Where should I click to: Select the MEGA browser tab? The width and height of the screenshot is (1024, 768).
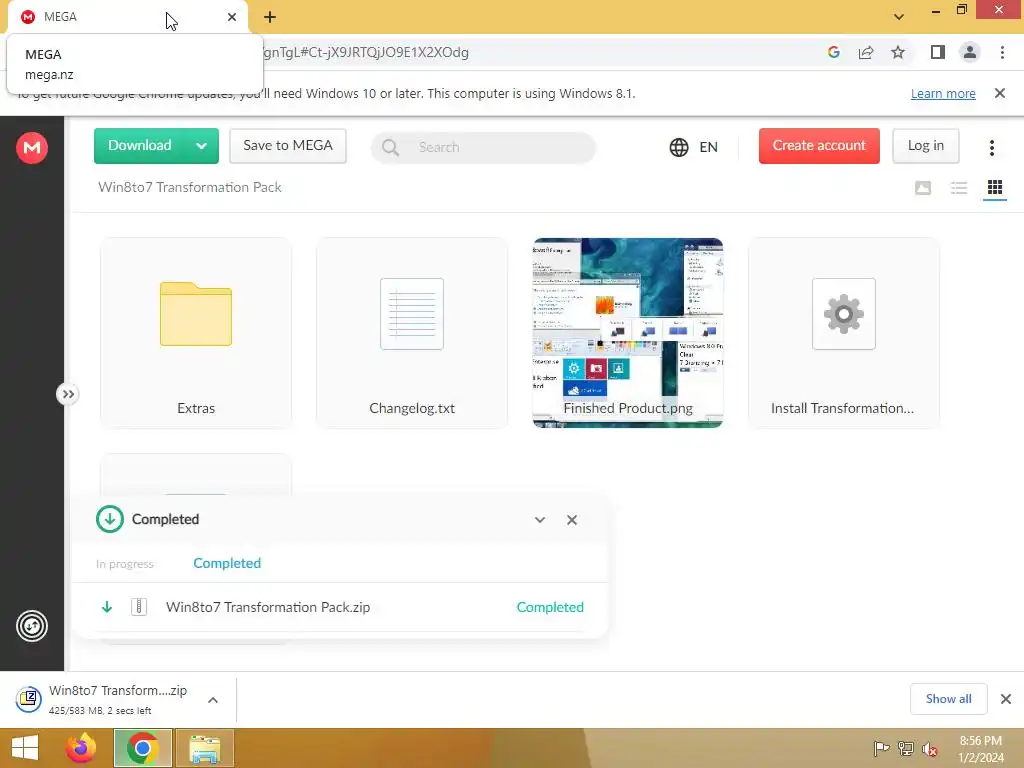pyautogui.click(x=127, y=17)
